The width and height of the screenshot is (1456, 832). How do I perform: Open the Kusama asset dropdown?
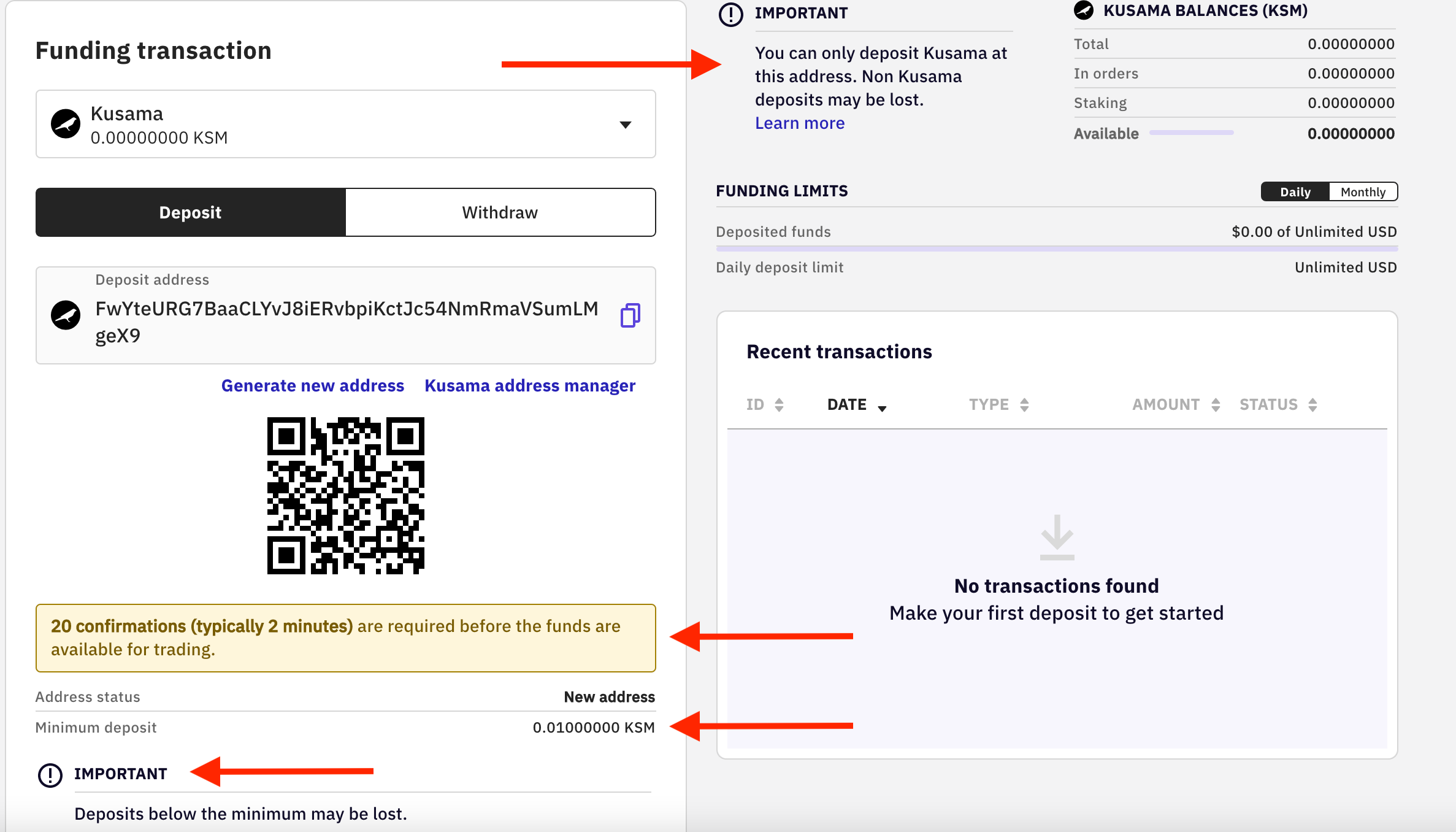click(346, 124)
